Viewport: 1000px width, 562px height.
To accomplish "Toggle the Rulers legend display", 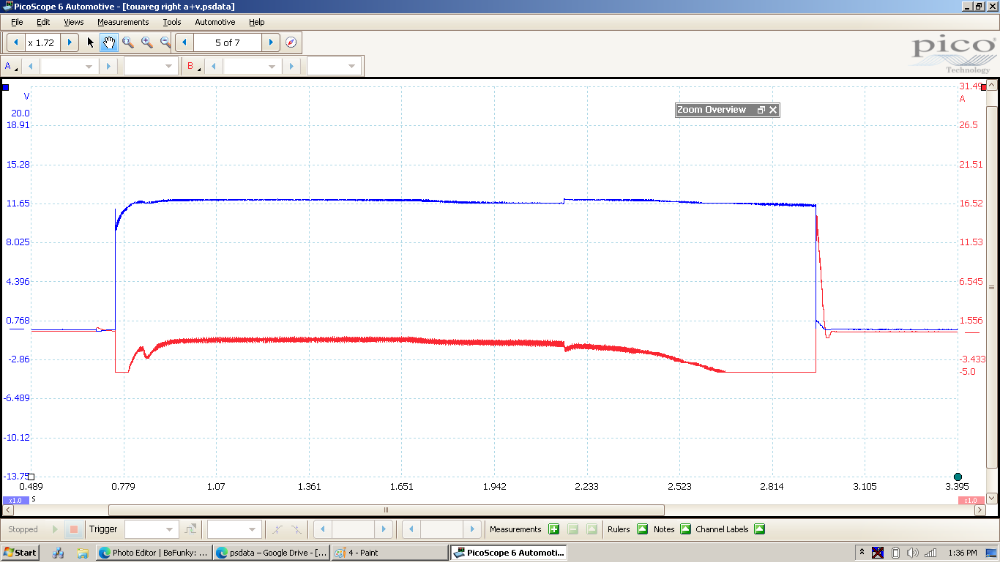I will coord(642,529).
